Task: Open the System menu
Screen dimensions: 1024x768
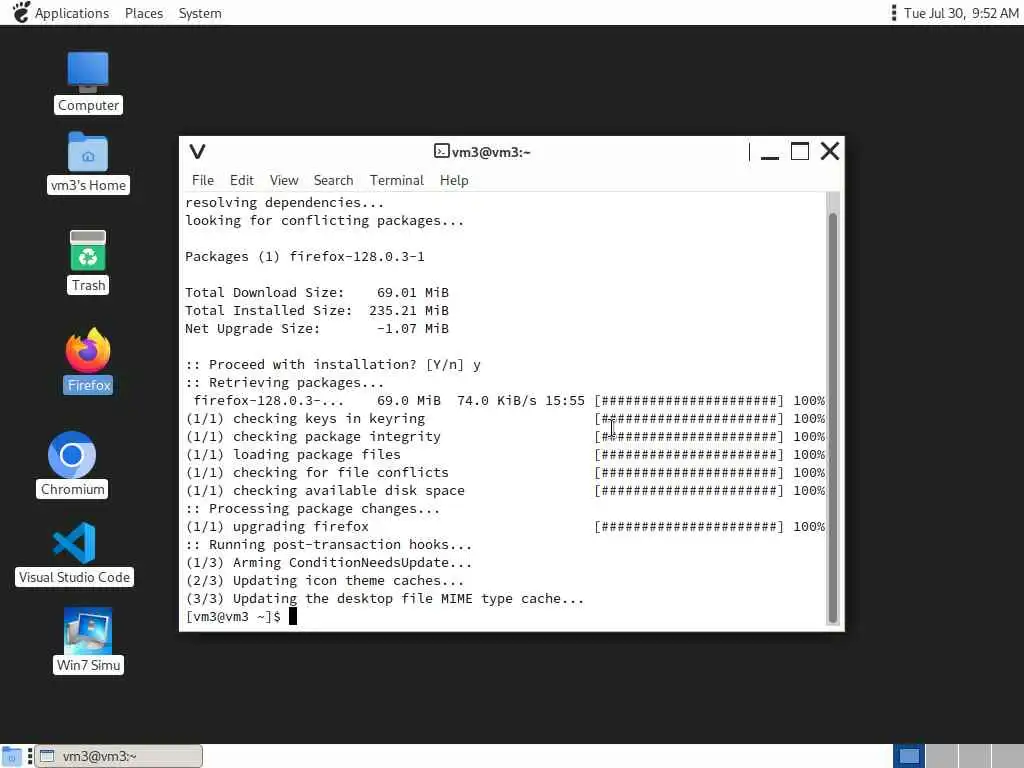Action: point(200,13)
